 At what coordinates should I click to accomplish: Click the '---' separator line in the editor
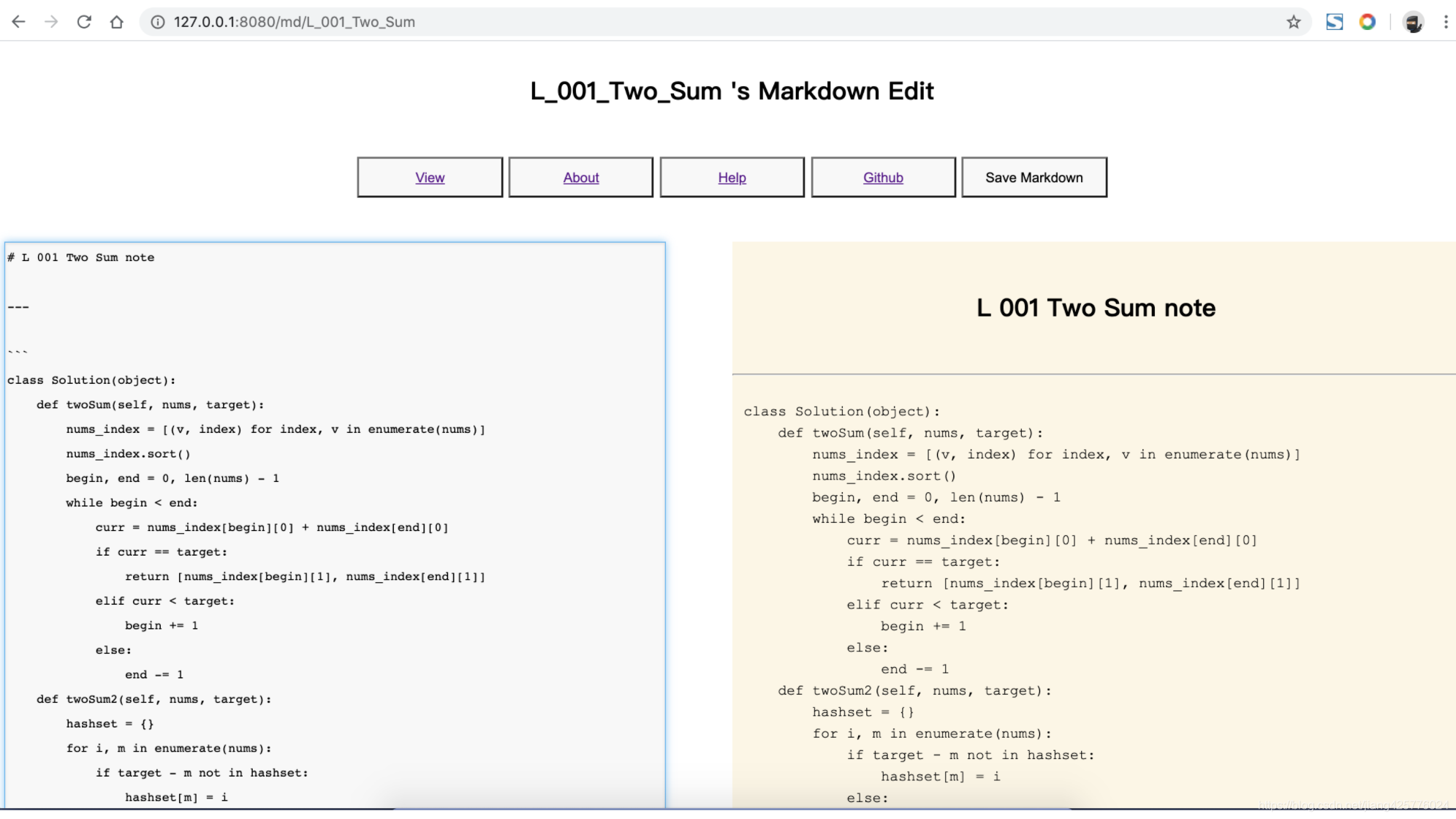[18, 306]
